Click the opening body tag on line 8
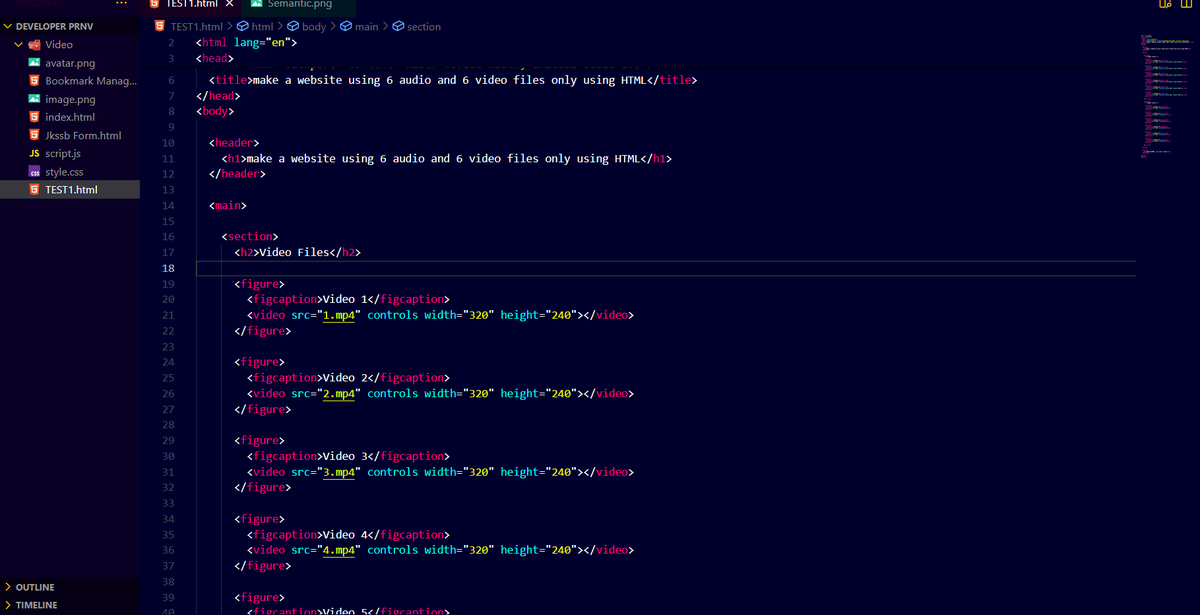 (215, 111)
